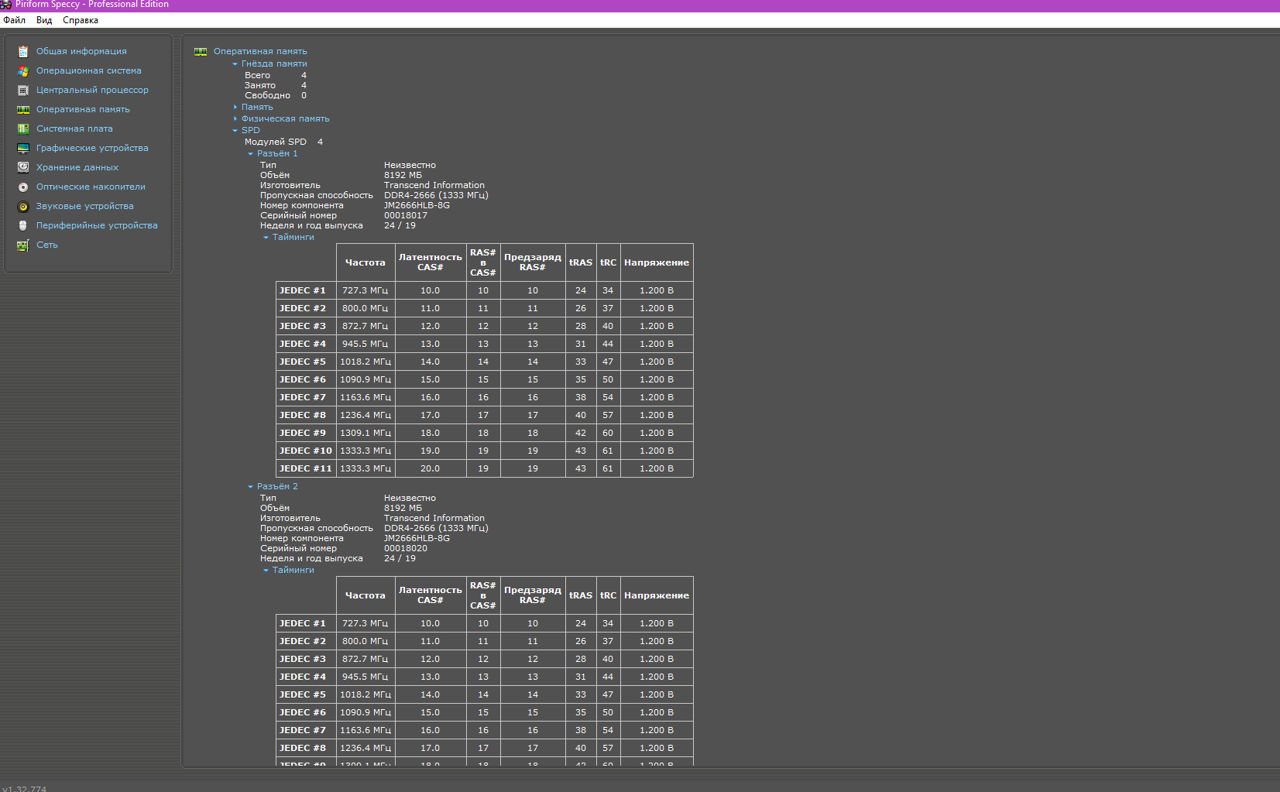Click the Частота column header in first table
This screenshot has height=792, width=1280.
(365, 263)
